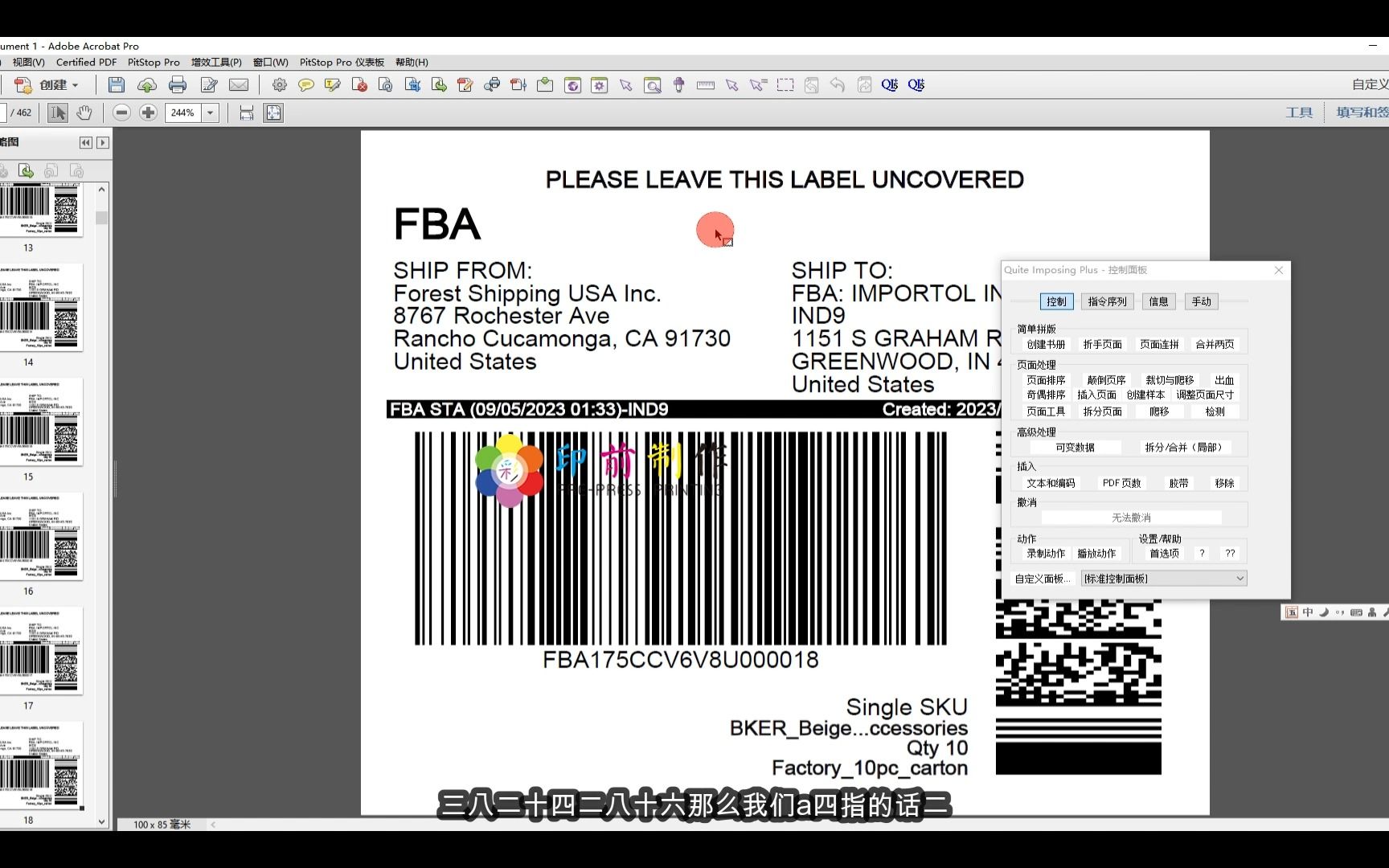
Task: Click the 页面连拼 button
Action: (1159, 344)
